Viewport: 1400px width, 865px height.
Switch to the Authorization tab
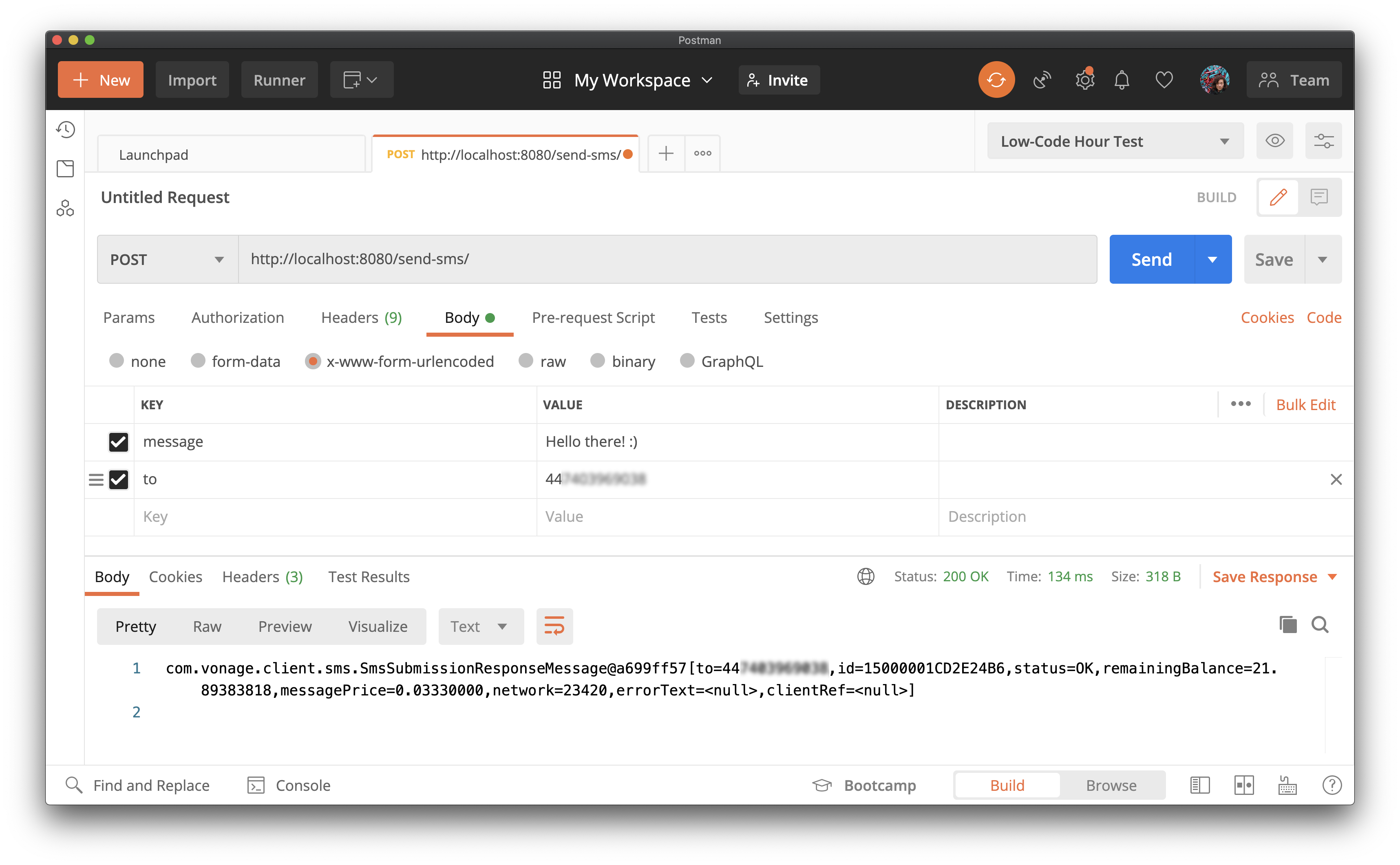[237, 318]
